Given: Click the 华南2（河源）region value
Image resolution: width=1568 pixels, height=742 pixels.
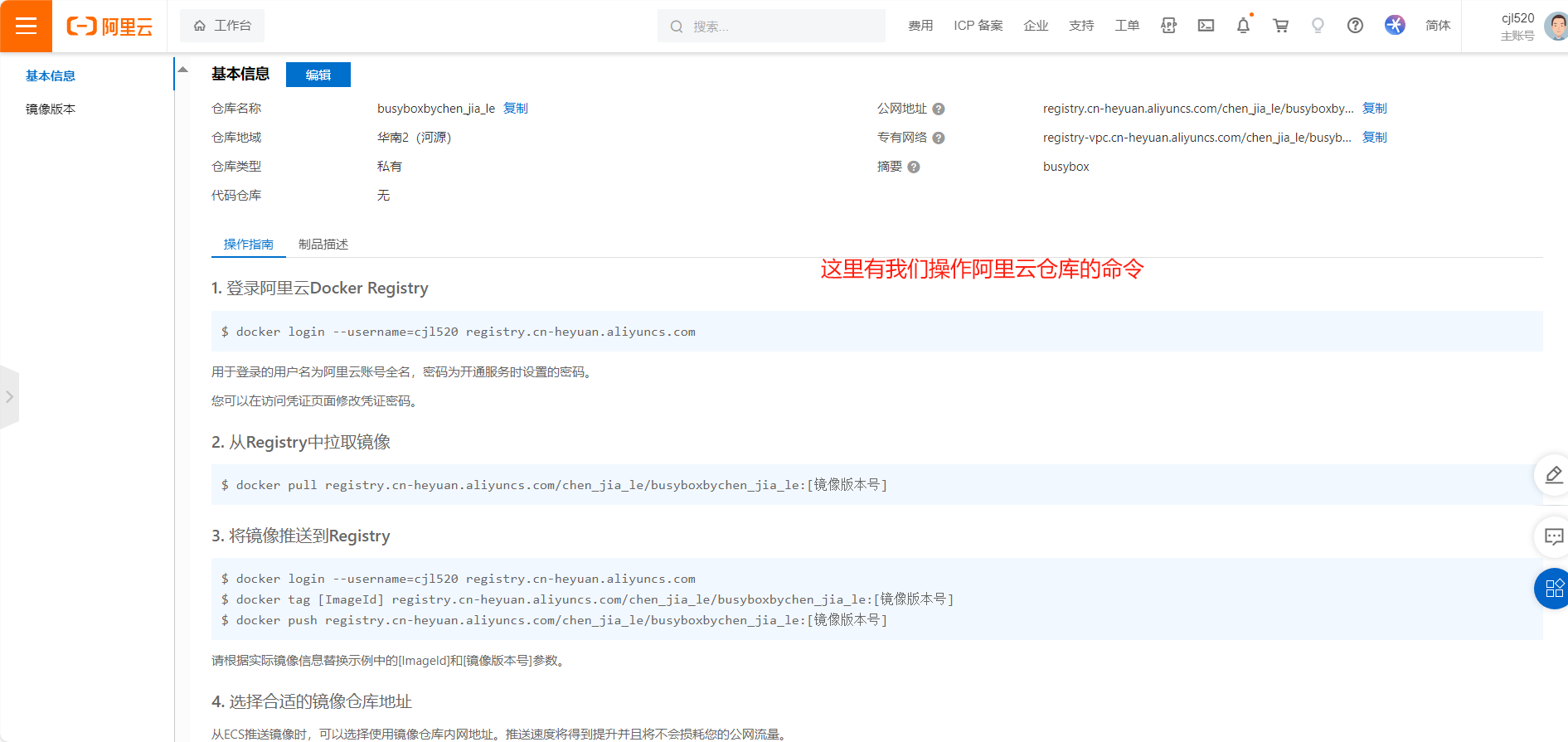Looking at the screenshot, I should (414, 138).
